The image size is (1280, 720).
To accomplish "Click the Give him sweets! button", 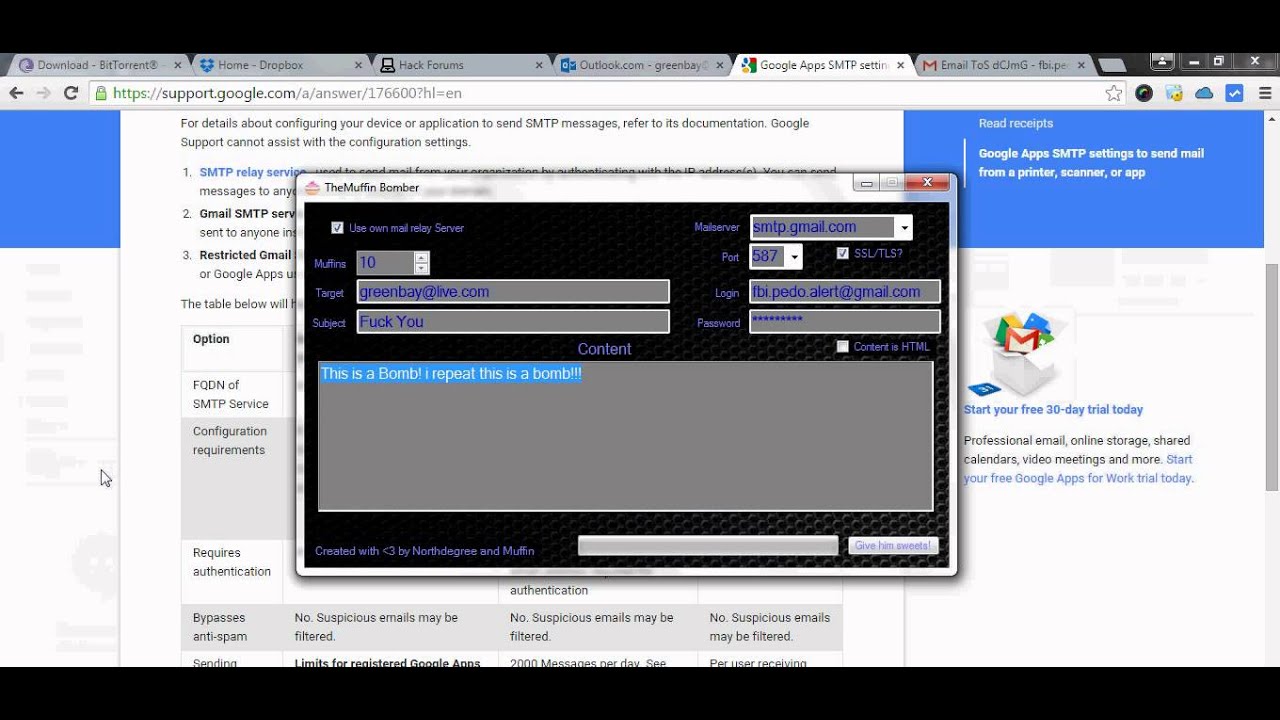I will tap(893, 546).
